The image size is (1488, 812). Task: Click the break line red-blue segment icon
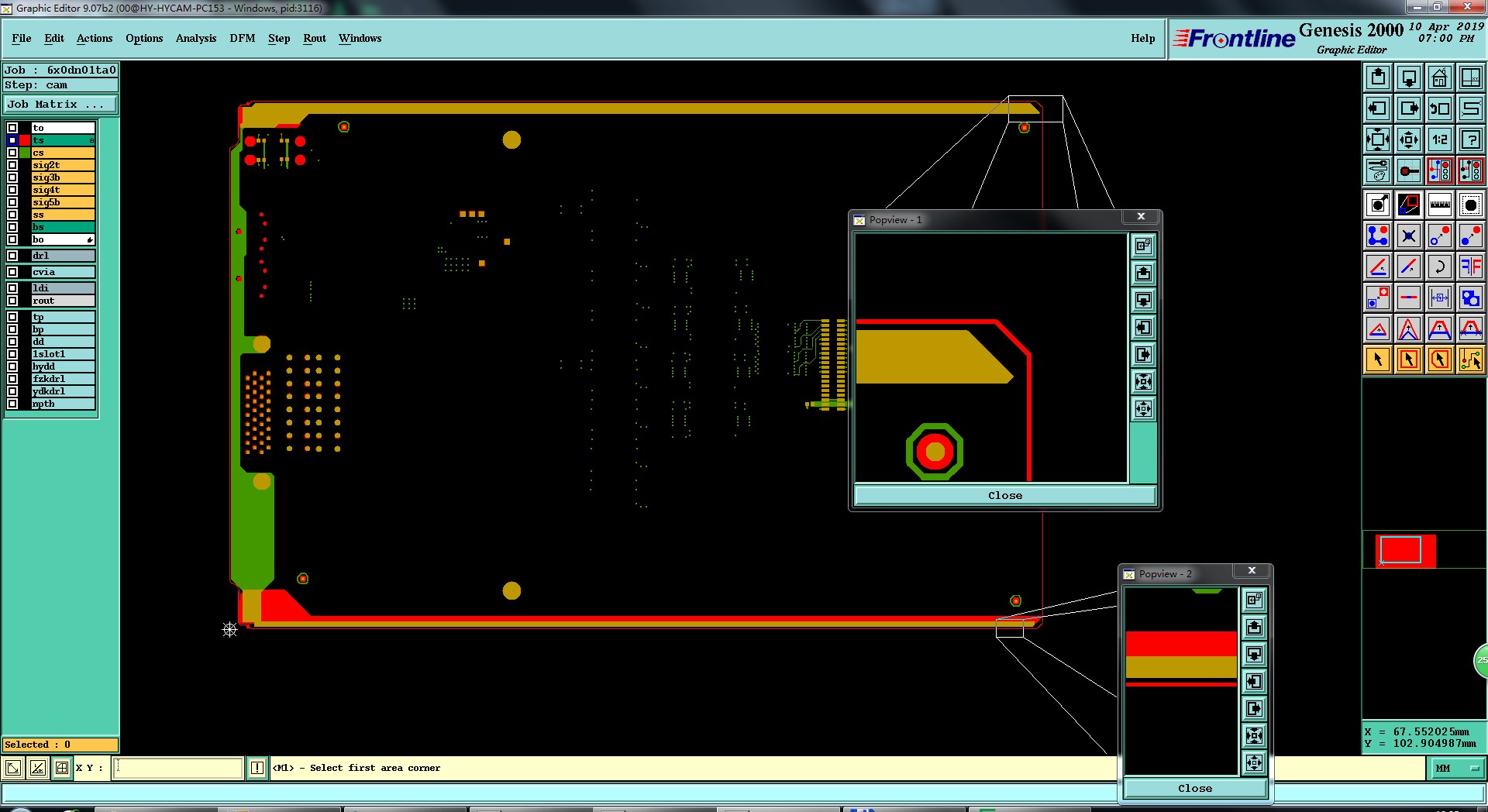pyautogui.click(x=1409, y=298)
